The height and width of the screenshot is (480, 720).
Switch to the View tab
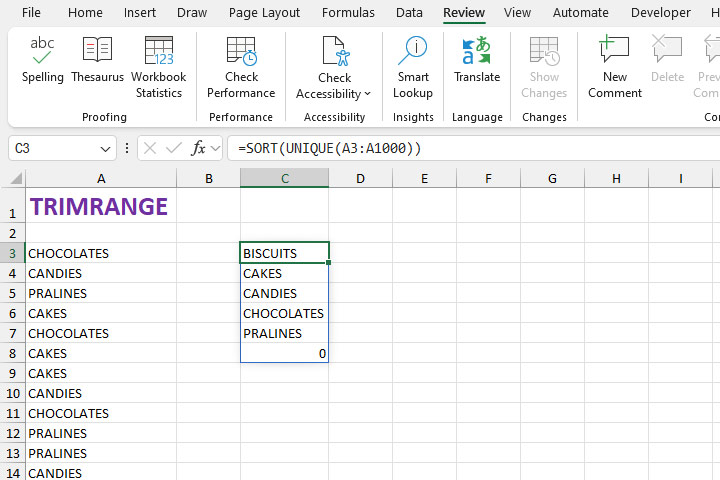click(x=517, y=12)
